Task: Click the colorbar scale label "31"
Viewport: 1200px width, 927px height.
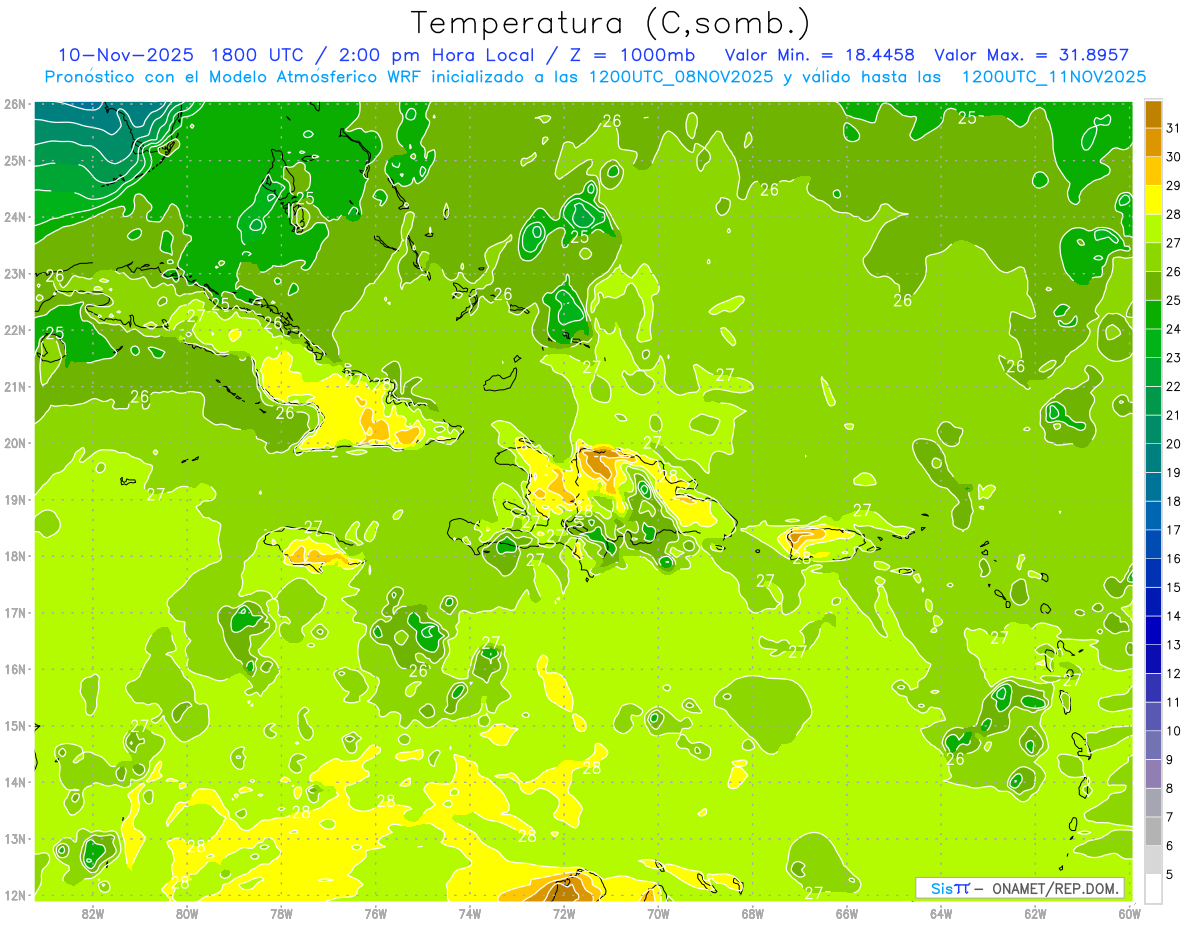Action: coord(1173,128)
